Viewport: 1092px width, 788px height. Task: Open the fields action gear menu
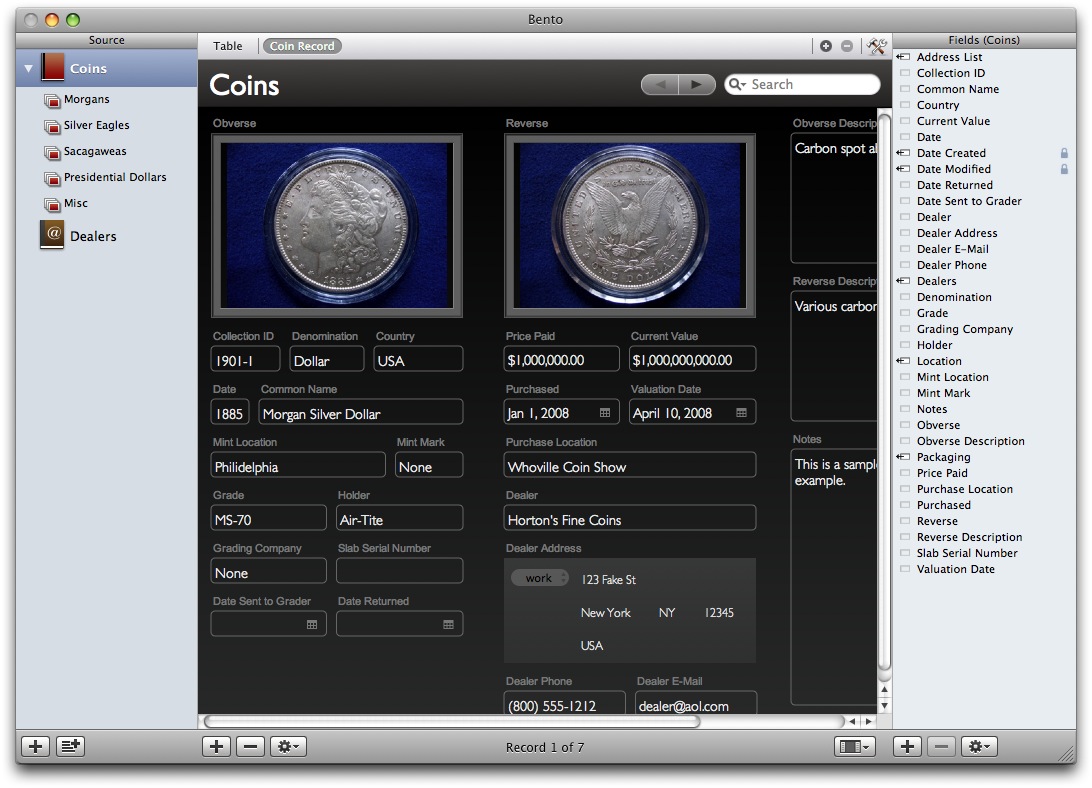click(979, 747)
